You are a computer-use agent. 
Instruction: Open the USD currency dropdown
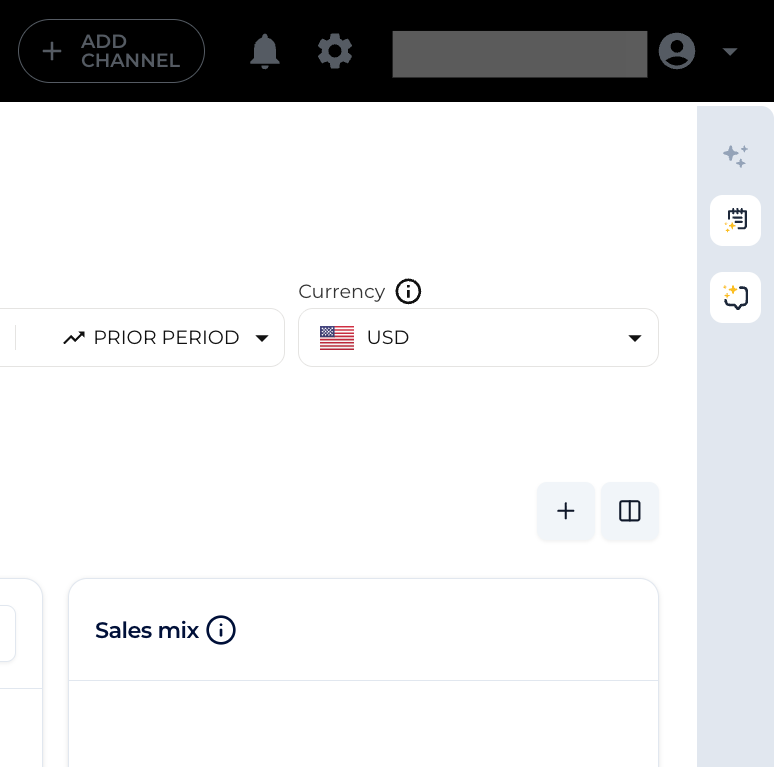478,338
